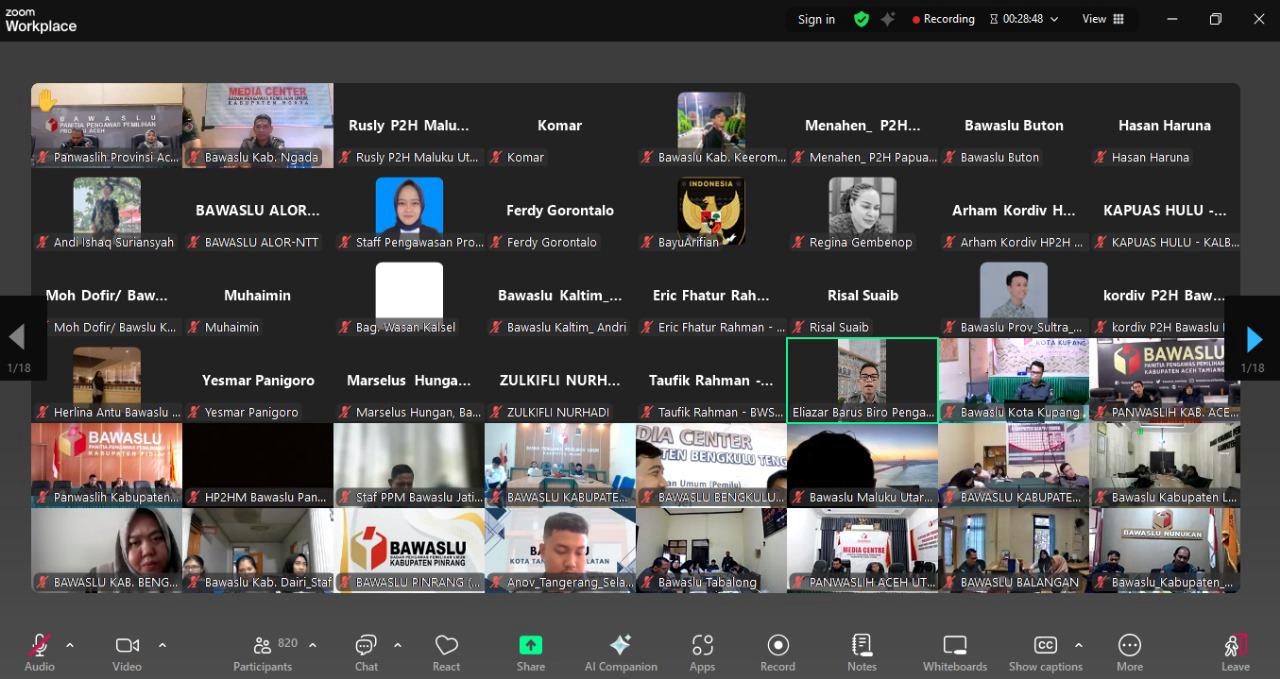Select BAWASLU BALANGAN video tile

click(x=1013, y=550)
